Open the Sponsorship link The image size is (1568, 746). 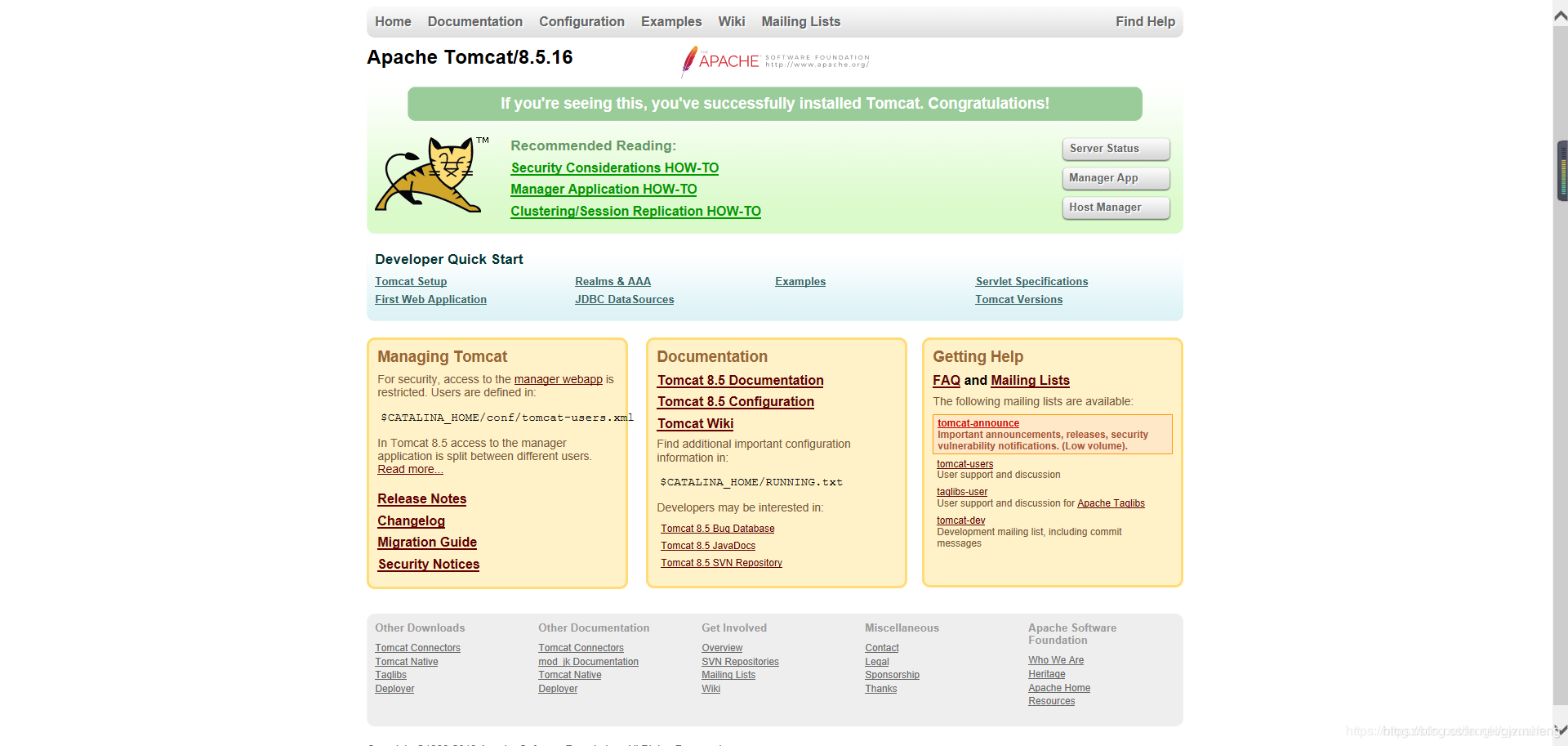pyautogui.click(x=892, y=675)
